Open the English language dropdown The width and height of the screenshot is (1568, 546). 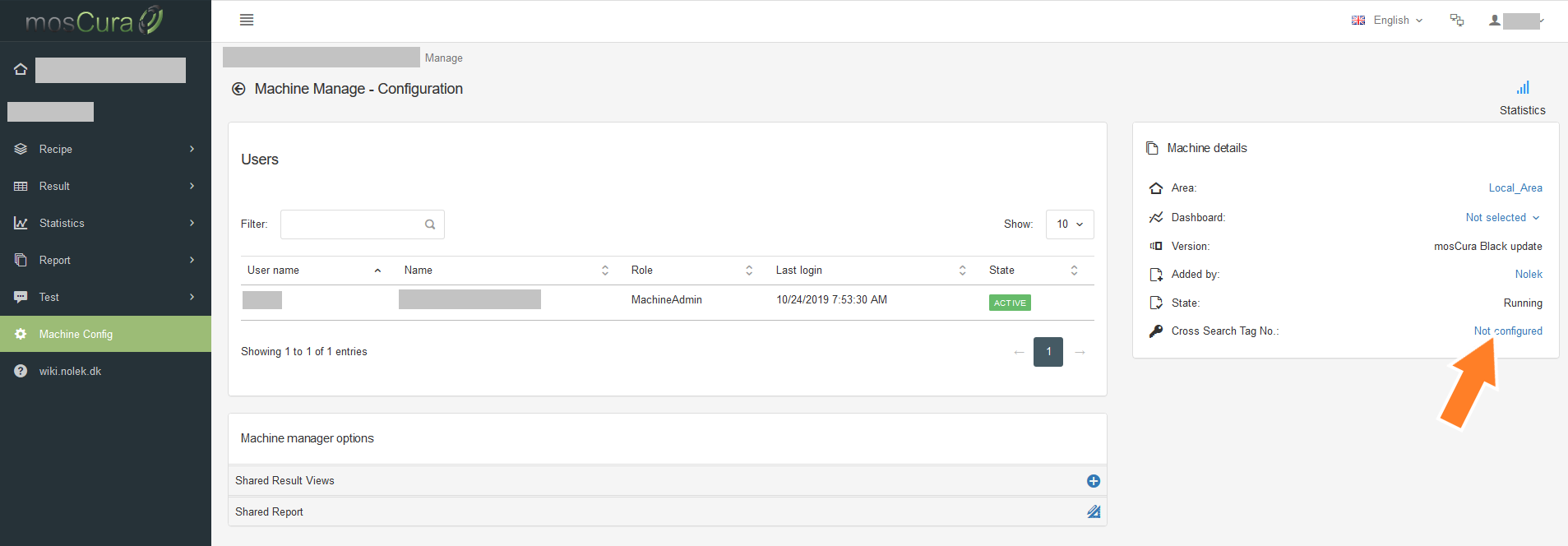[x=1387, y=20]
